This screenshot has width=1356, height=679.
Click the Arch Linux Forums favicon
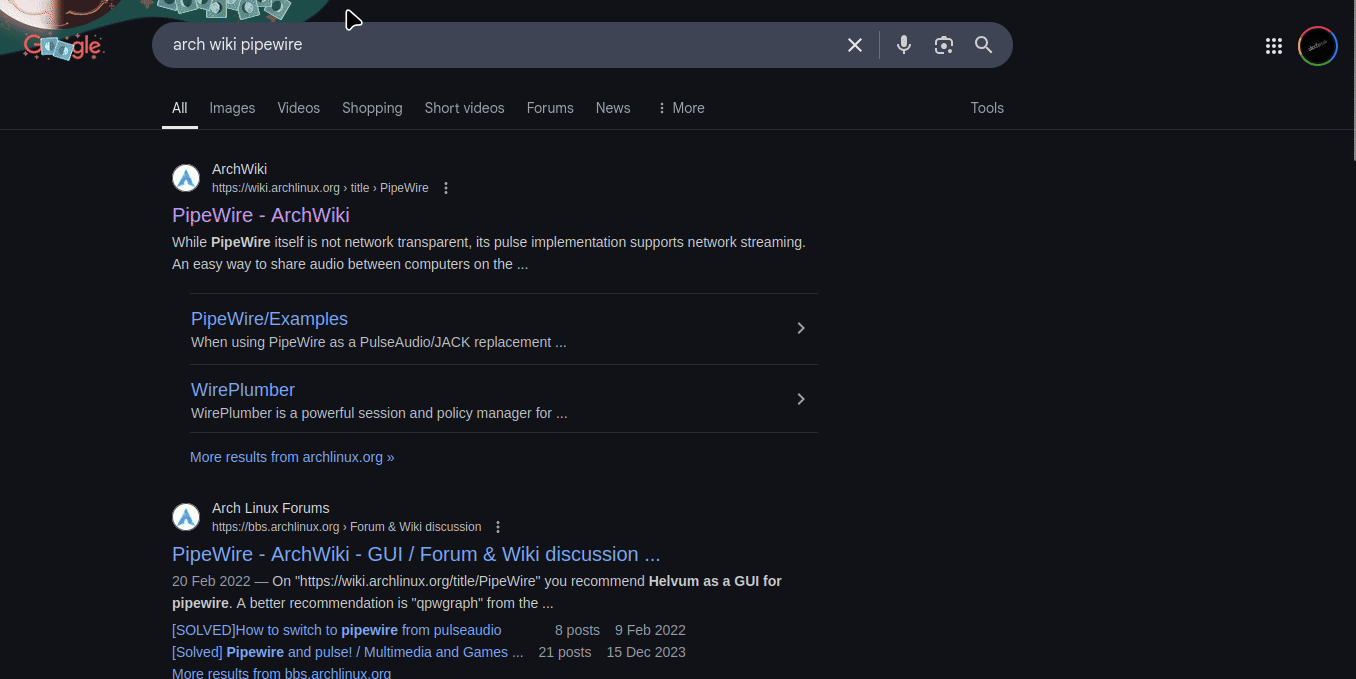pos(186,517)
